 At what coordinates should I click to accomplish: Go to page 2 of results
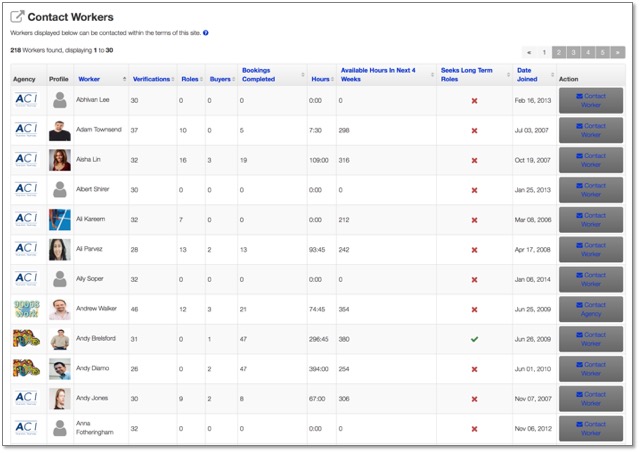pyautogui.click(x=559, y=51)
